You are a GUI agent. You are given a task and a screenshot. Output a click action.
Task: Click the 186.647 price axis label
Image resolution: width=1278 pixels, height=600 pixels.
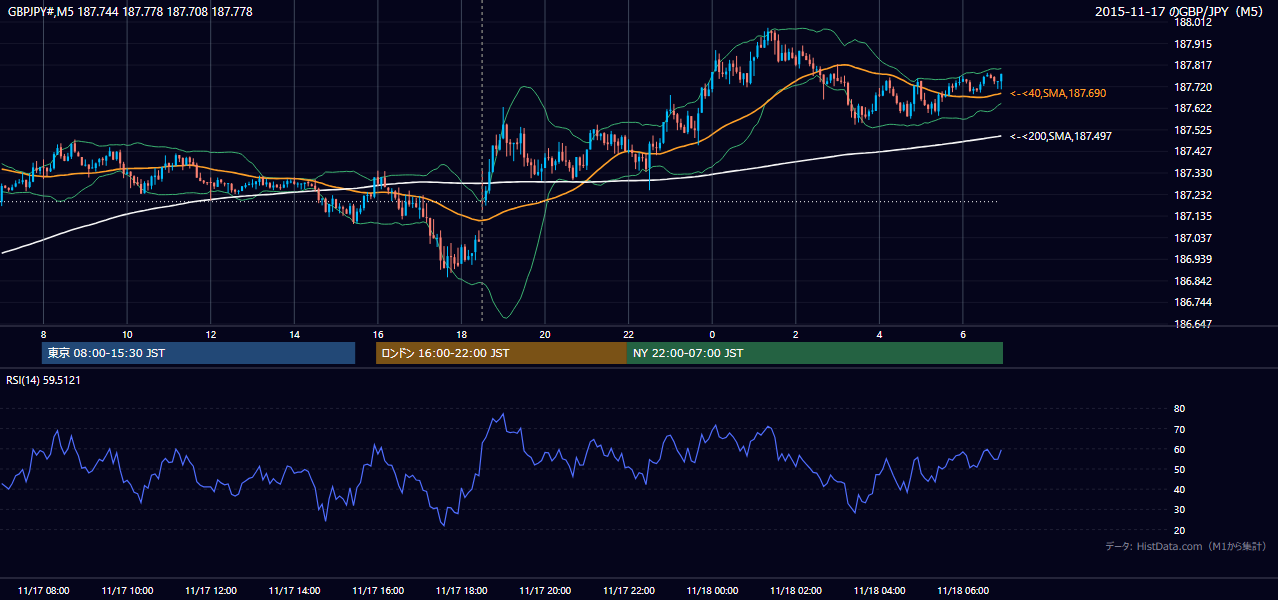point(1193,325)
